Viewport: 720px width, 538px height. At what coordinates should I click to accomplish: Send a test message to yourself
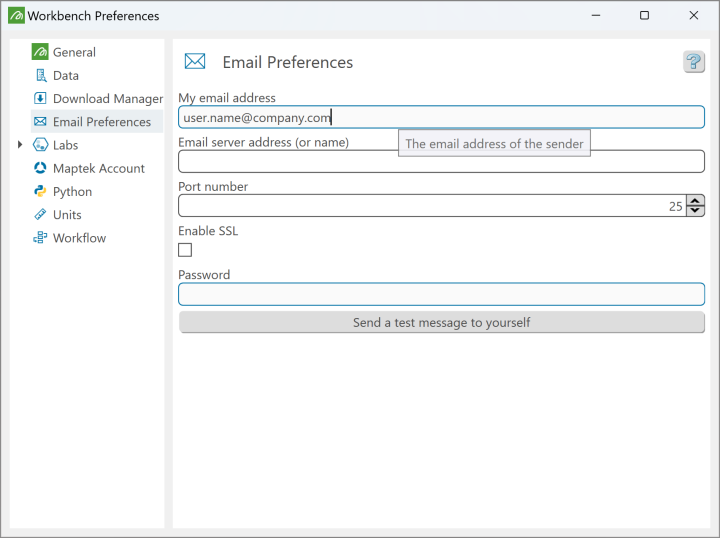point(441,323)
